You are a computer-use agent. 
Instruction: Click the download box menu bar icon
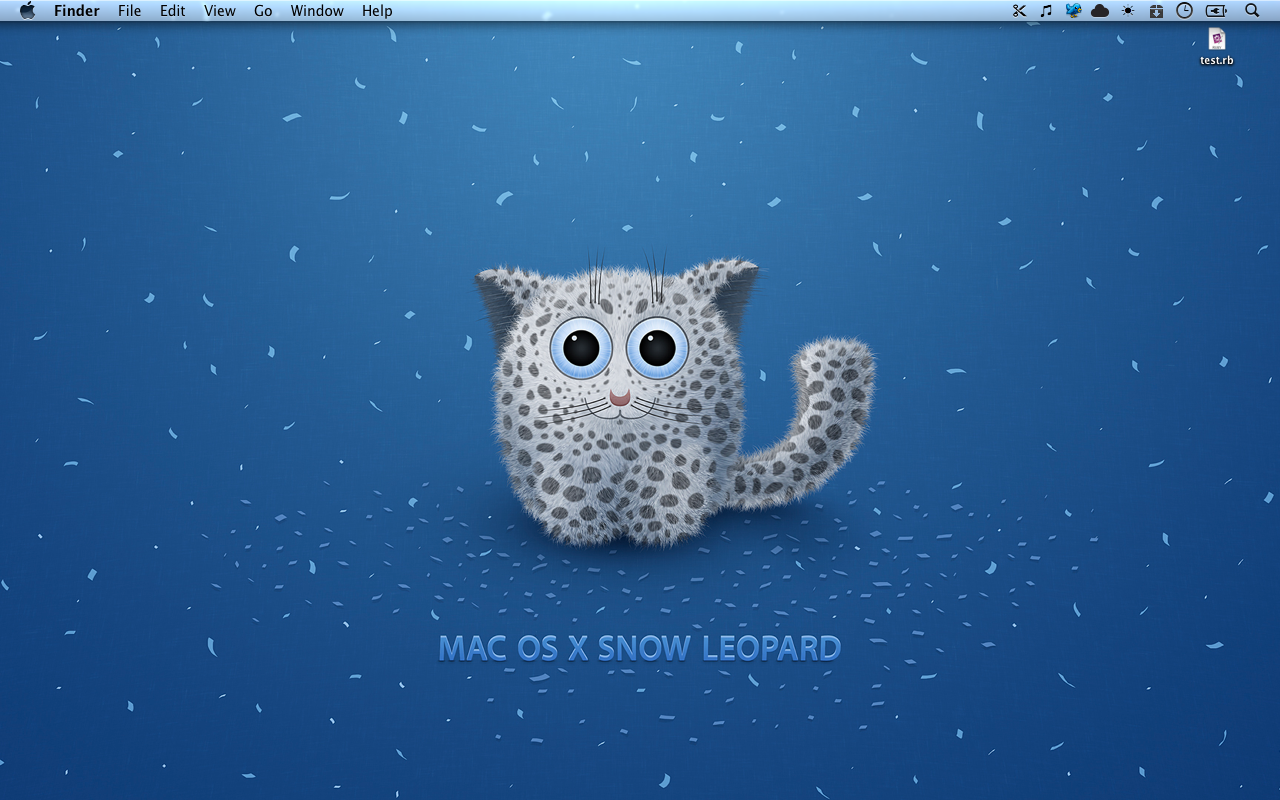1156,11
